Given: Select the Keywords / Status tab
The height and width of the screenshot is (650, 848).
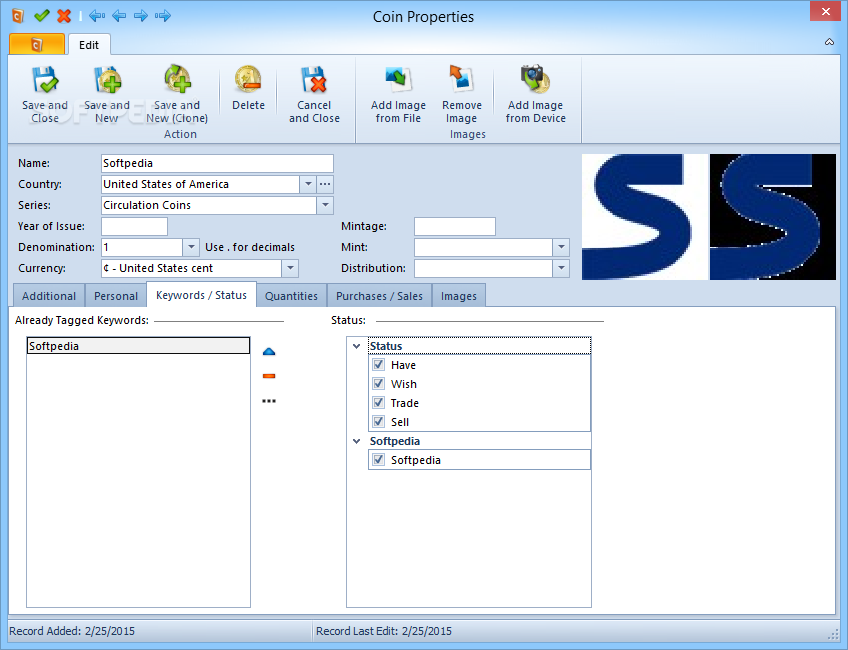Looking at the screenshot, I should 201,295.
